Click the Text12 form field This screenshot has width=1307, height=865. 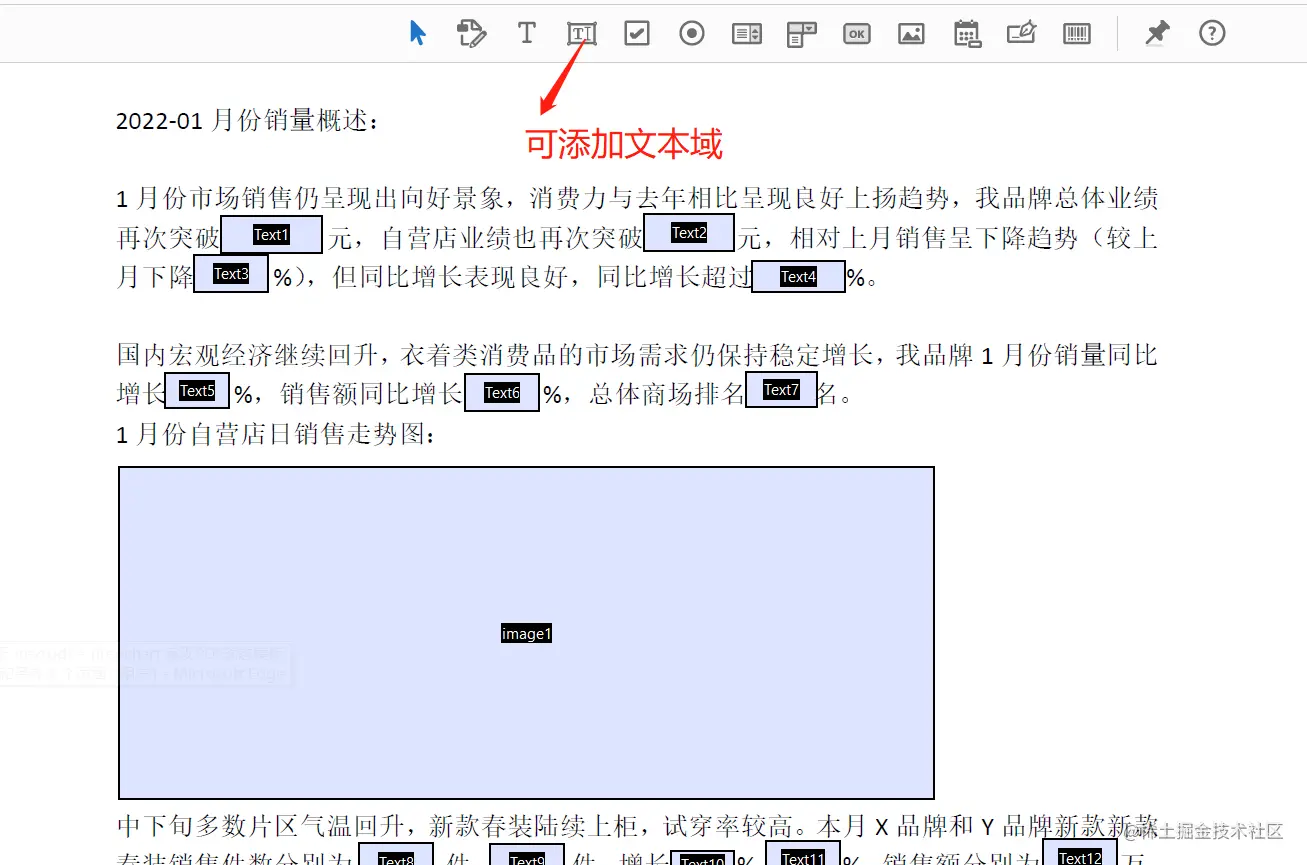(1079, 857)
